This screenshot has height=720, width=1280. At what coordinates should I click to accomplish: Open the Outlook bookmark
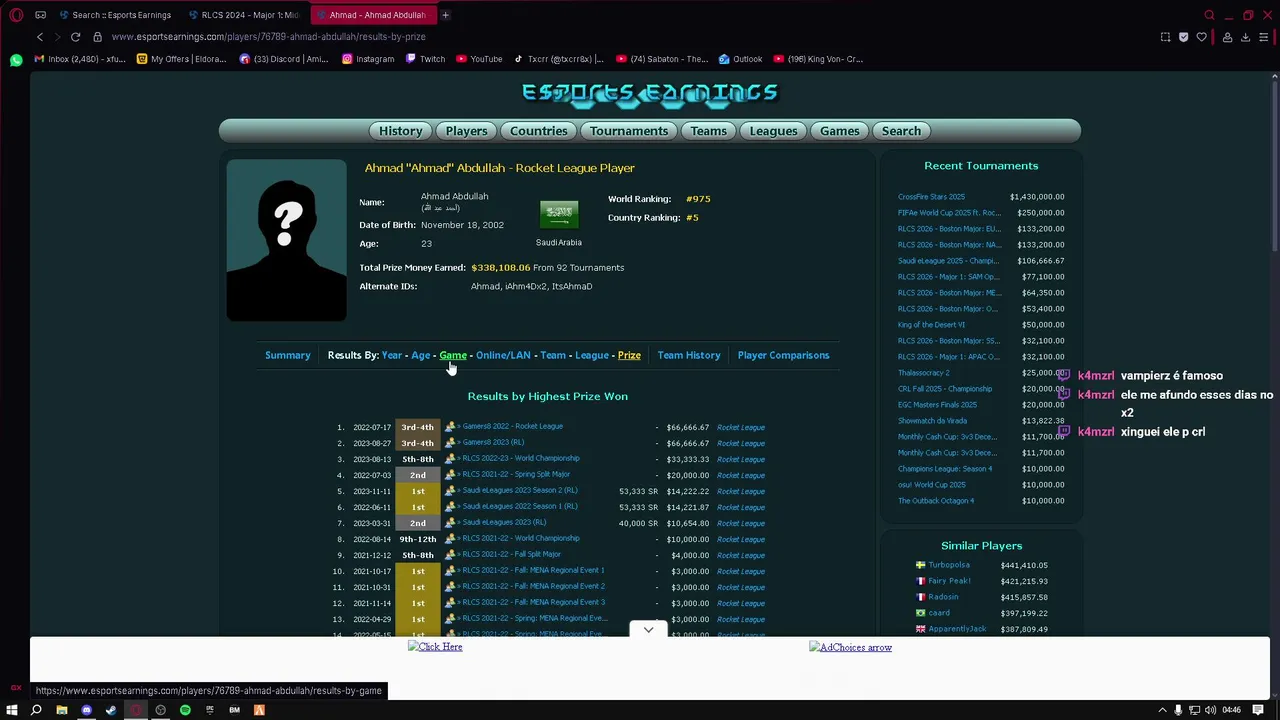(740, 60)
